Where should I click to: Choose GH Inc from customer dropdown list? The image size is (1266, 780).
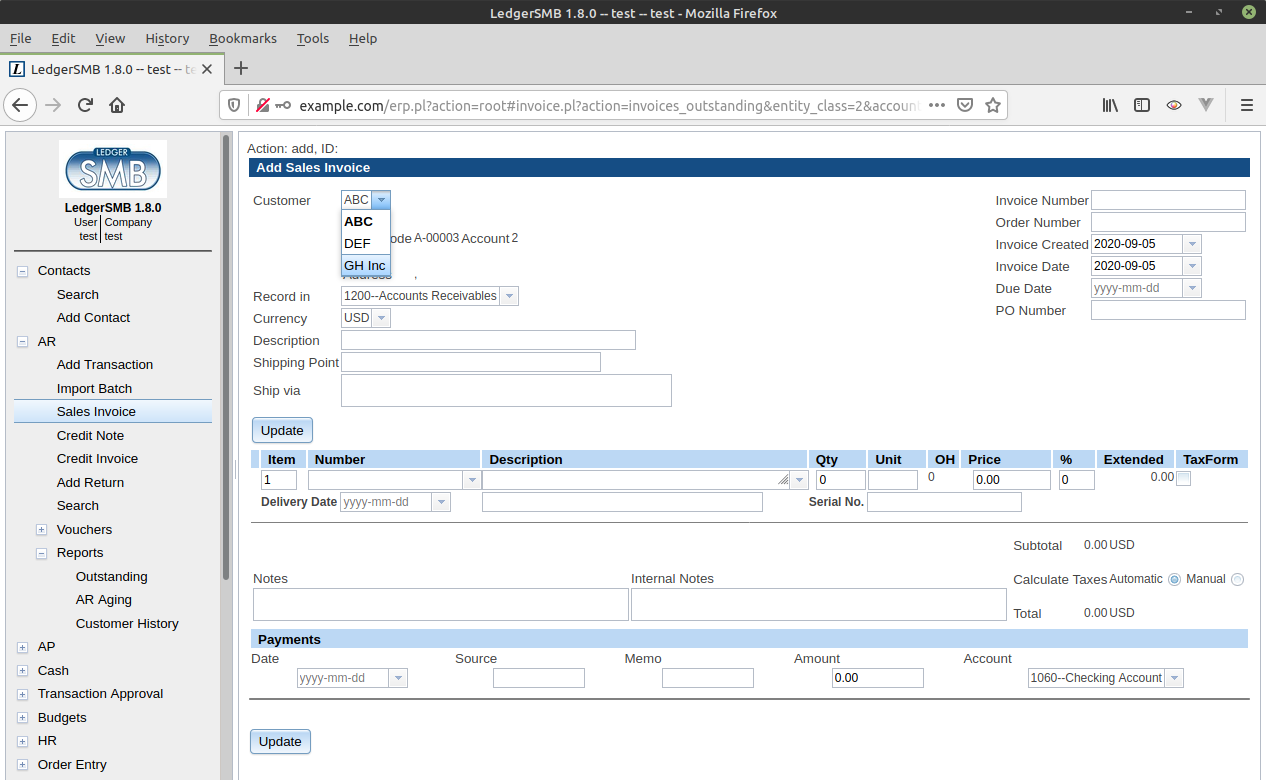[365, 265]
